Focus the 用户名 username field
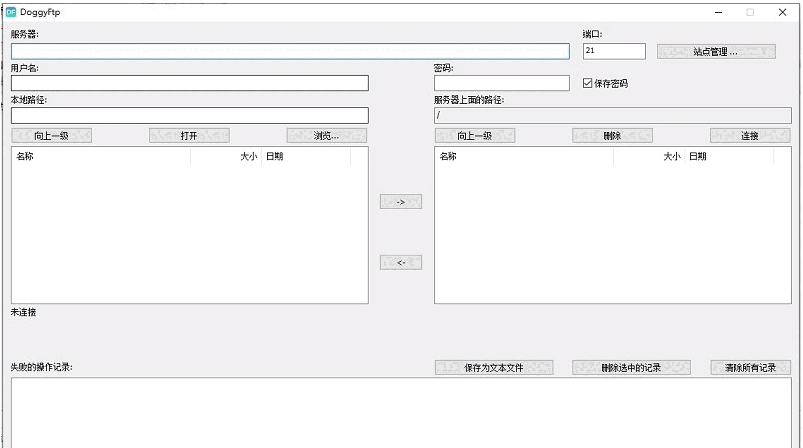Screen dimensions: 803x448 tap(189, 83)
